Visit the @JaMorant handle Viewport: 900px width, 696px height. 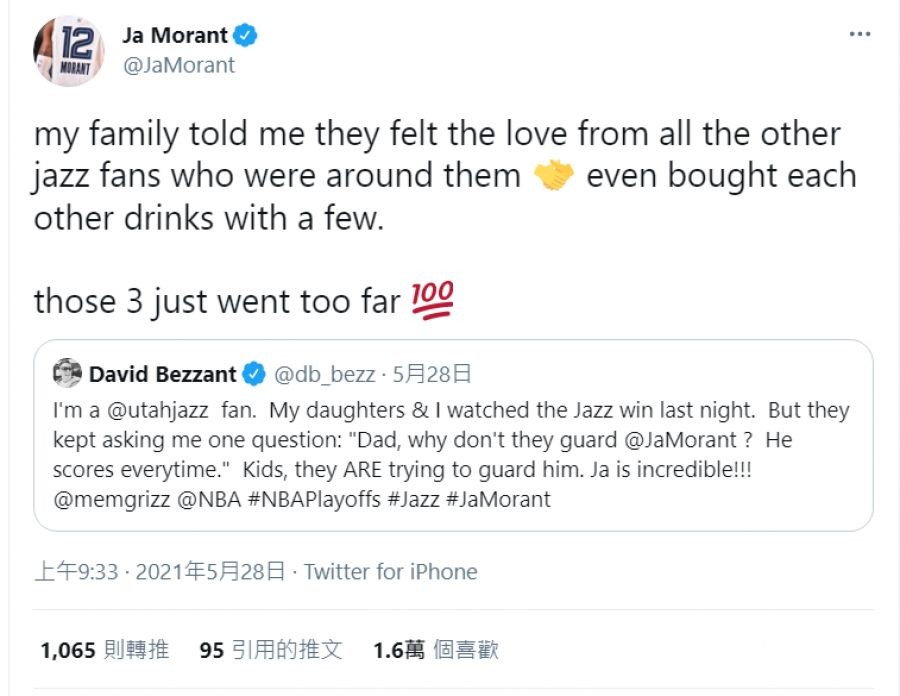tap(179, 65)
